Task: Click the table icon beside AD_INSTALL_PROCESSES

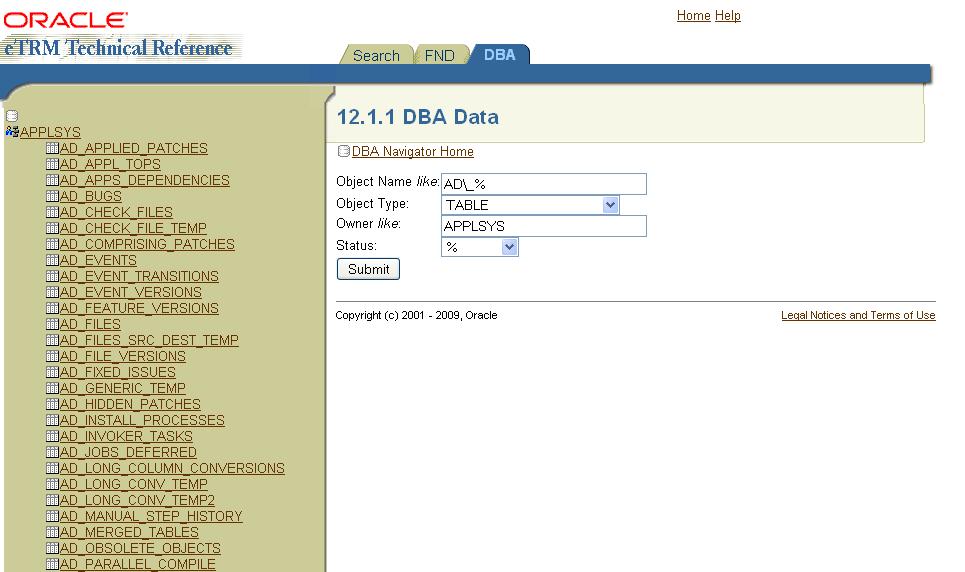Action: point(52,420)
